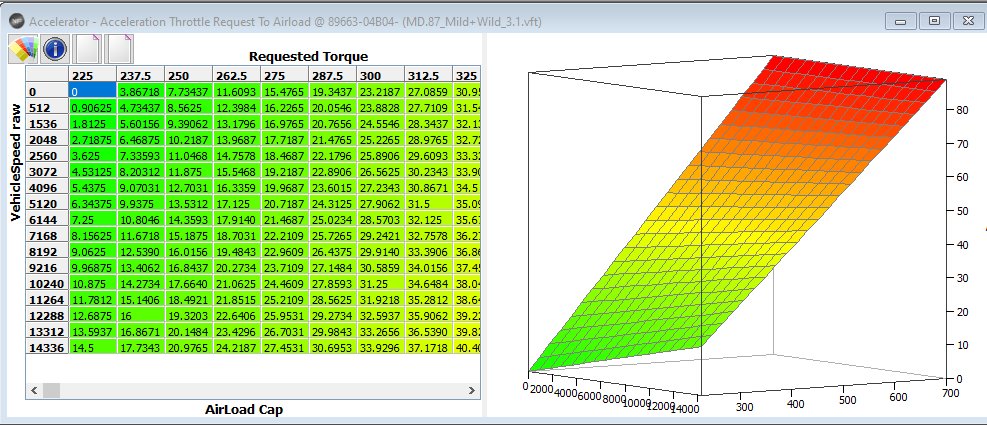Click cell 31.25 in row 10240
This screenshot has height=427, width=987.
pyautogui.click(x=380, y=283)
